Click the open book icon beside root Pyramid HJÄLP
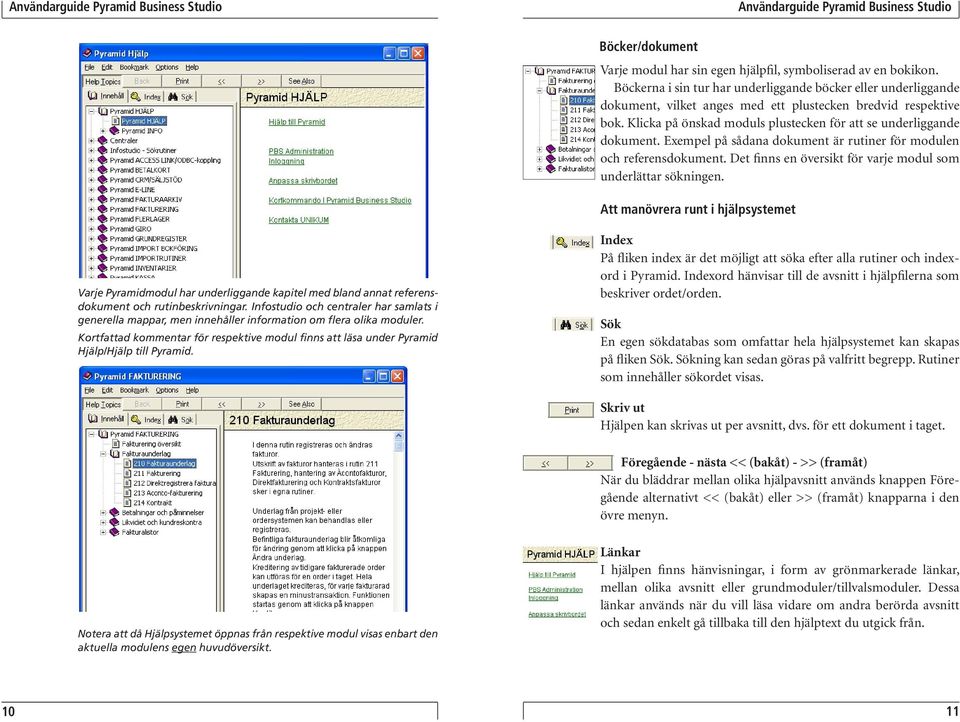The image size is (960, 722). [103, 111]
